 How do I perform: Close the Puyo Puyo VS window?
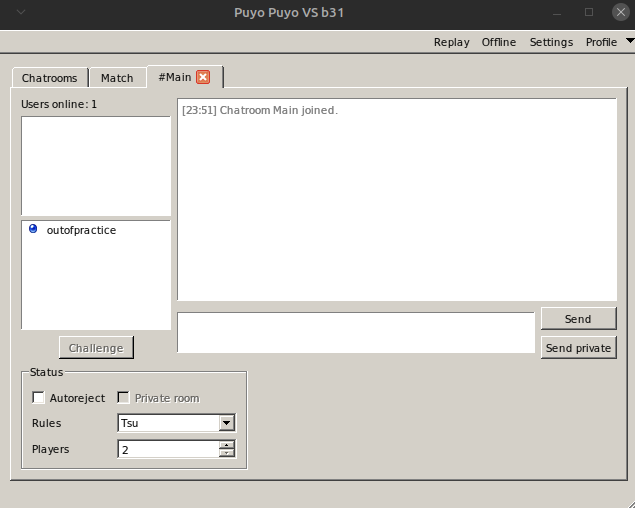[x=620, y=12]
